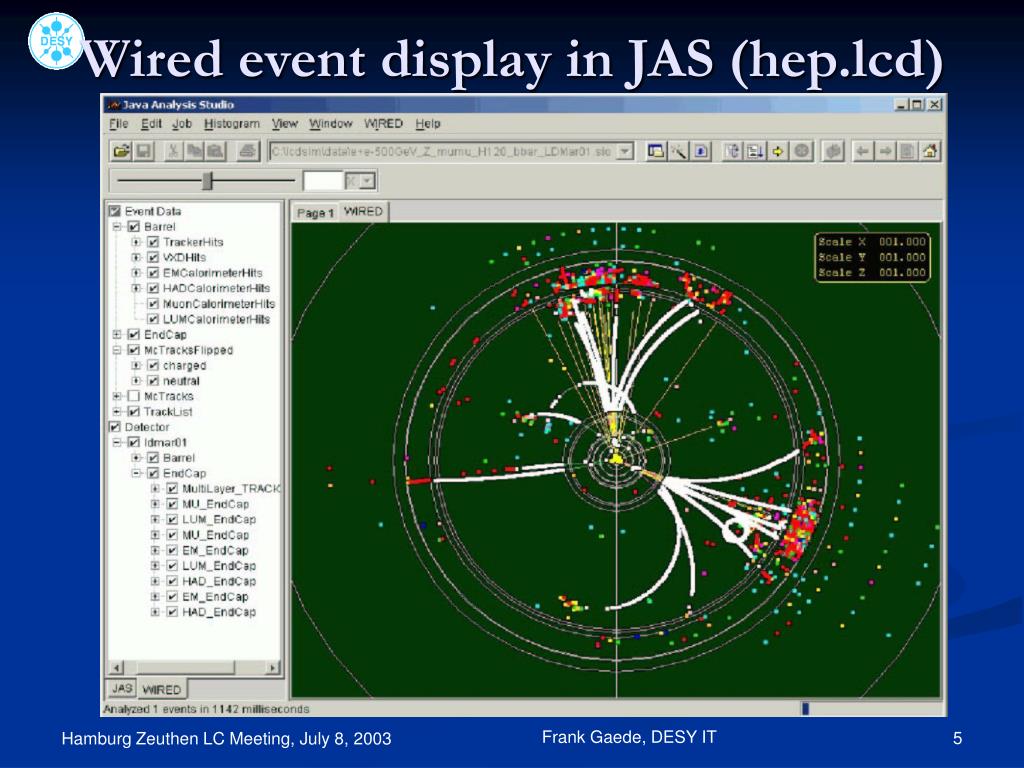
Task: Uncheck the EMCalorimeterHits checkbox
Action: pyautogui.click(x=153, y=272)
